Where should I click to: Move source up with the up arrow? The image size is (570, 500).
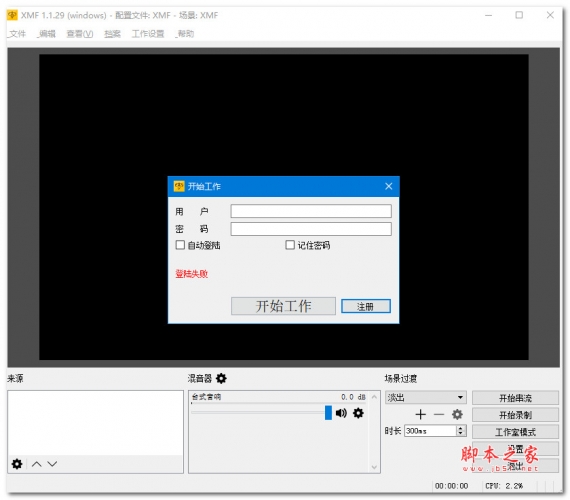(36, 464)
